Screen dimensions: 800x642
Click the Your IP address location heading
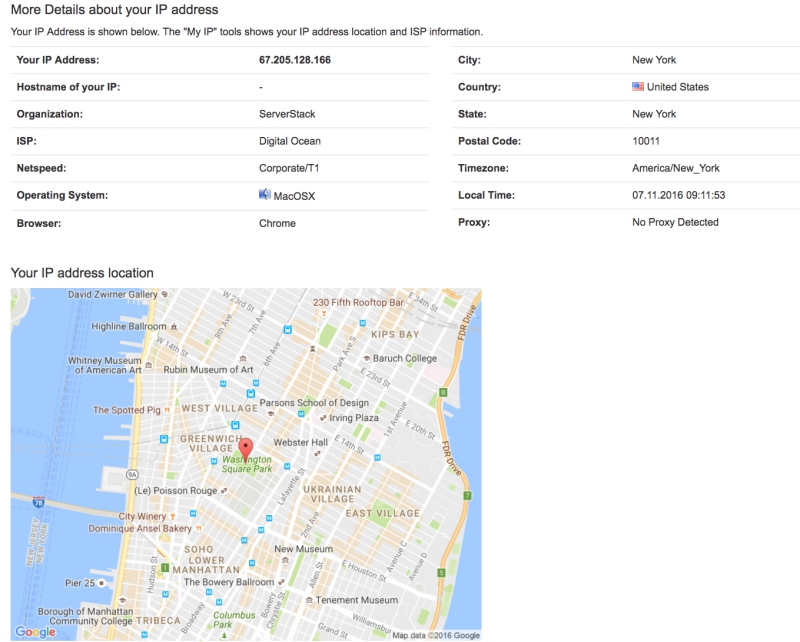[82, 273]
